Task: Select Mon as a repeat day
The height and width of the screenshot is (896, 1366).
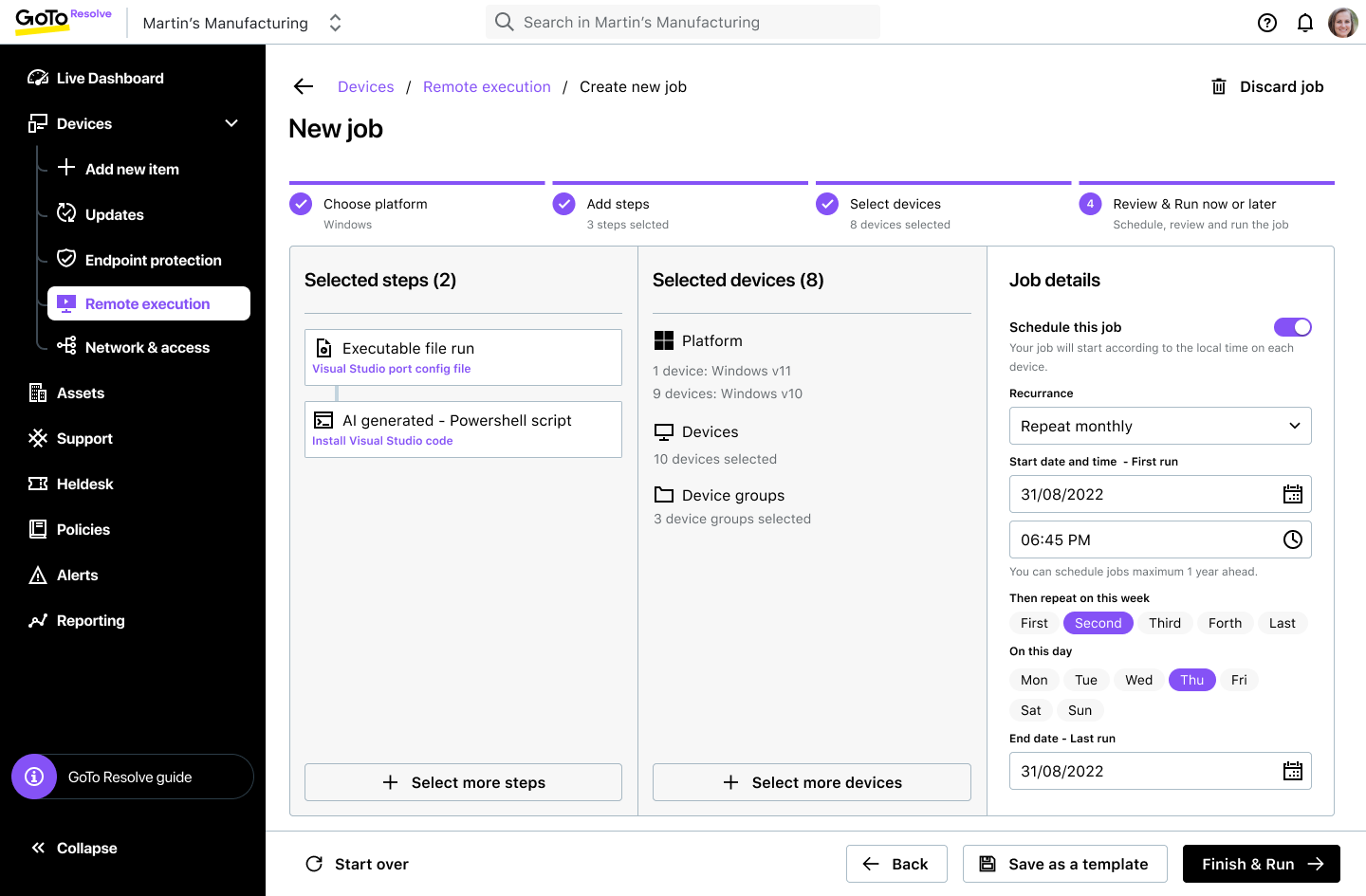Action: coord(1034,679)
